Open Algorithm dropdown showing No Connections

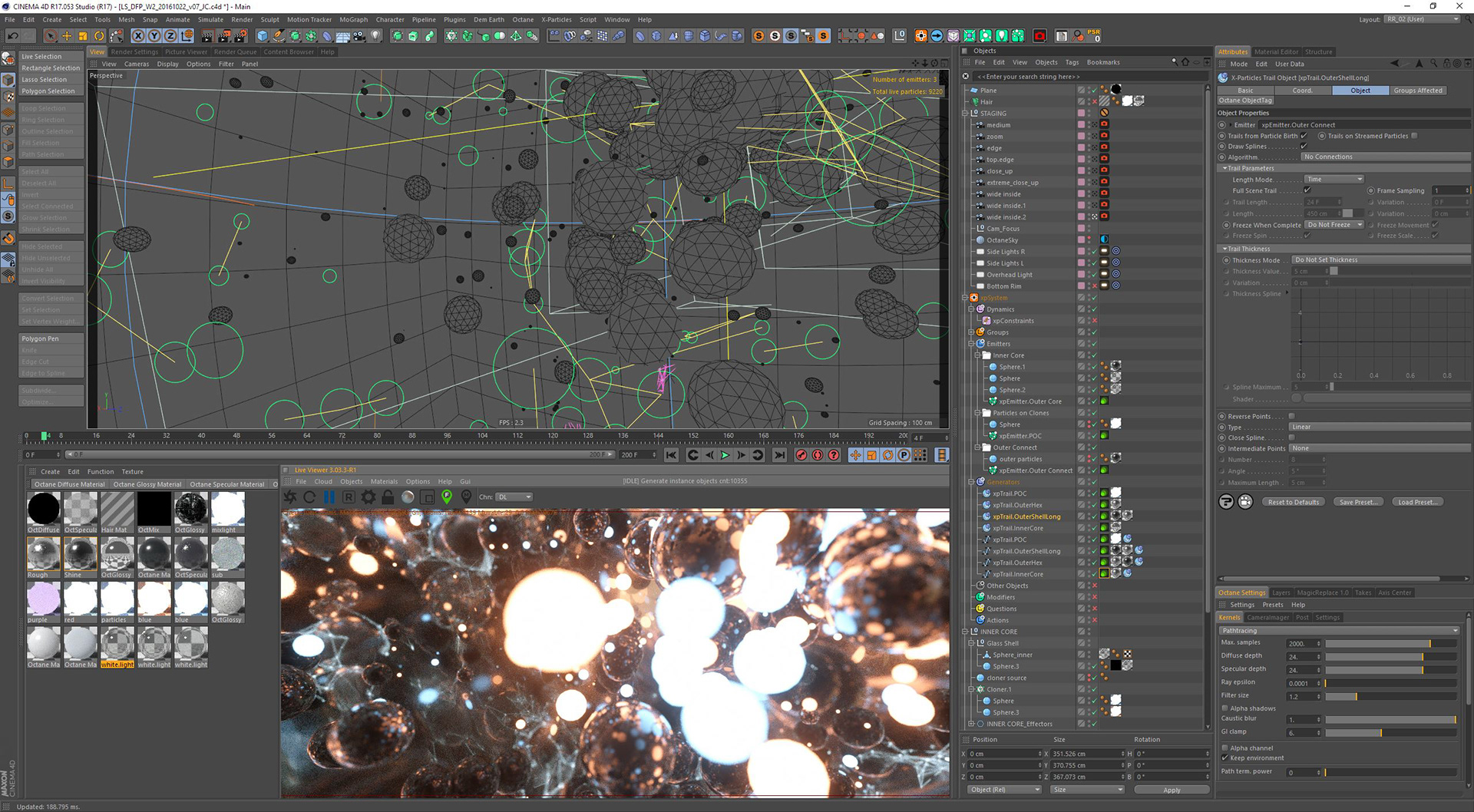pos(1386,157)
